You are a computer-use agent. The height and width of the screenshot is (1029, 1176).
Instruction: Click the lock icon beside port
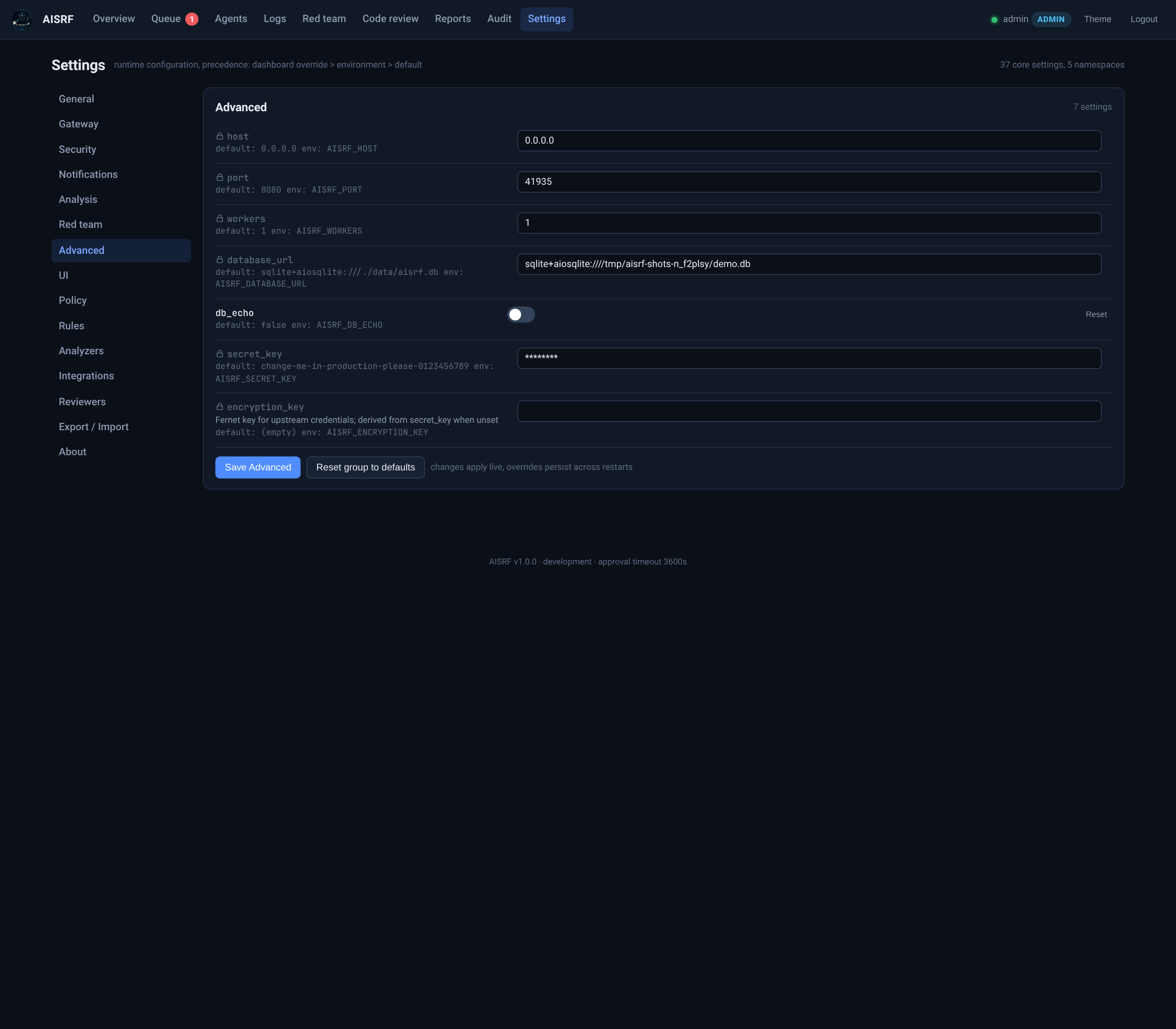pyautogui.click(x=220, y=177)
